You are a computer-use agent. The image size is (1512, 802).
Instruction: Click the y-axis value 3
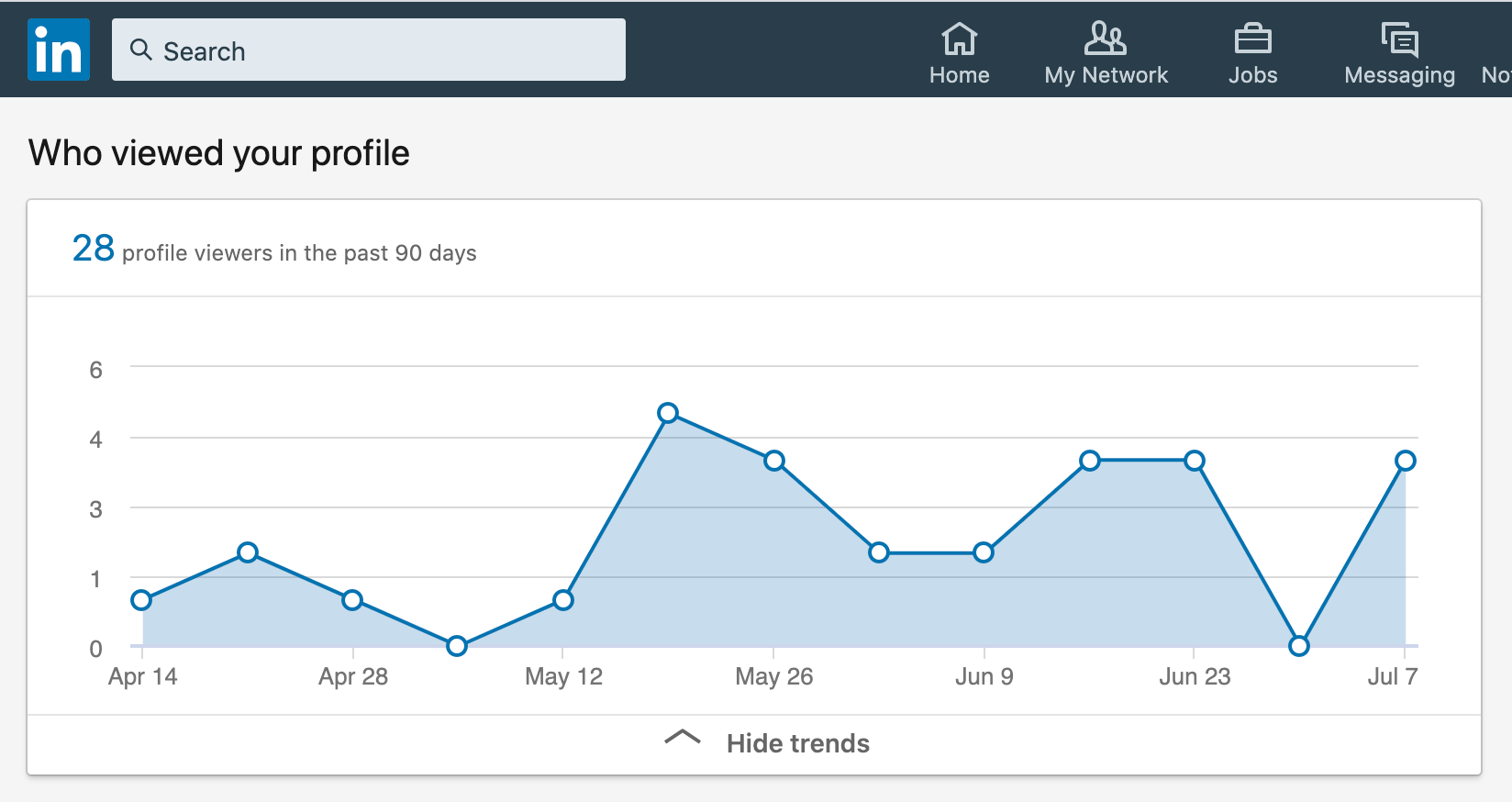coord(95,509)
